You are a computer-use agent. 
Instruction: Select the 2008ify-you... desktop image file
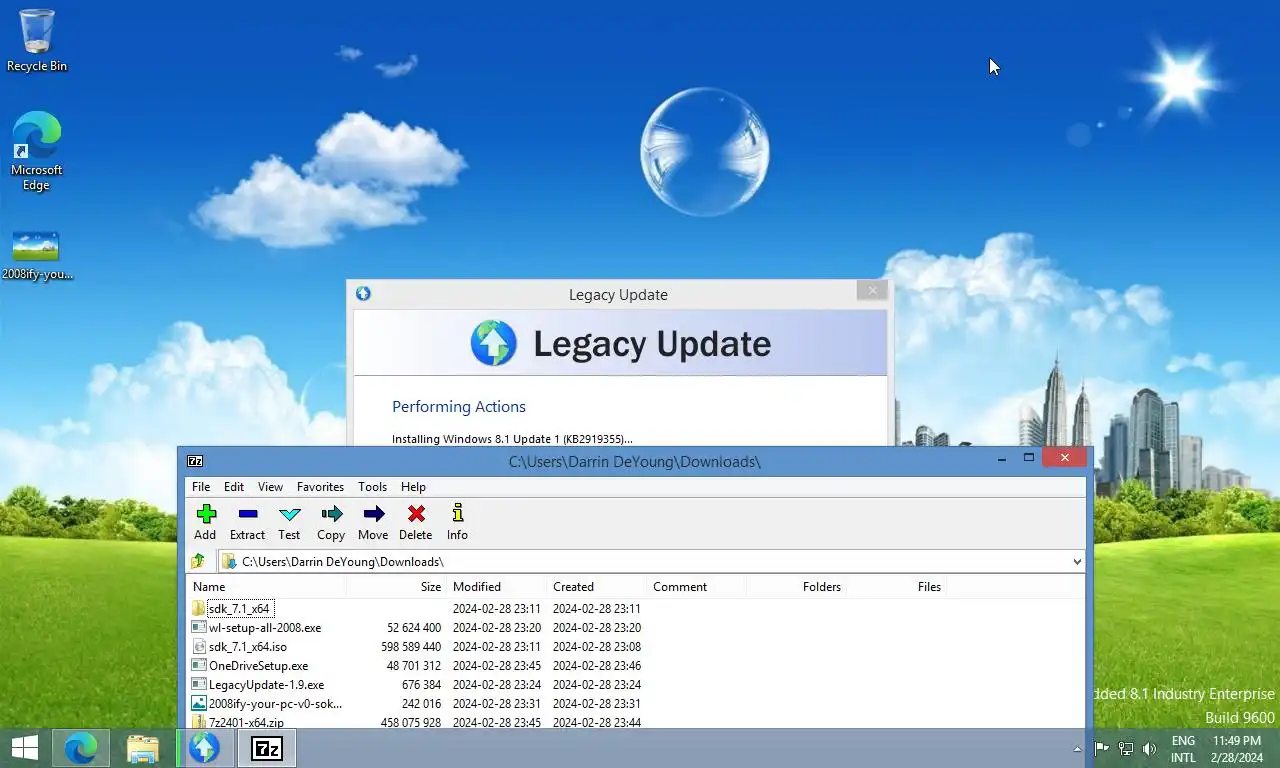click(x=37, y=255)
